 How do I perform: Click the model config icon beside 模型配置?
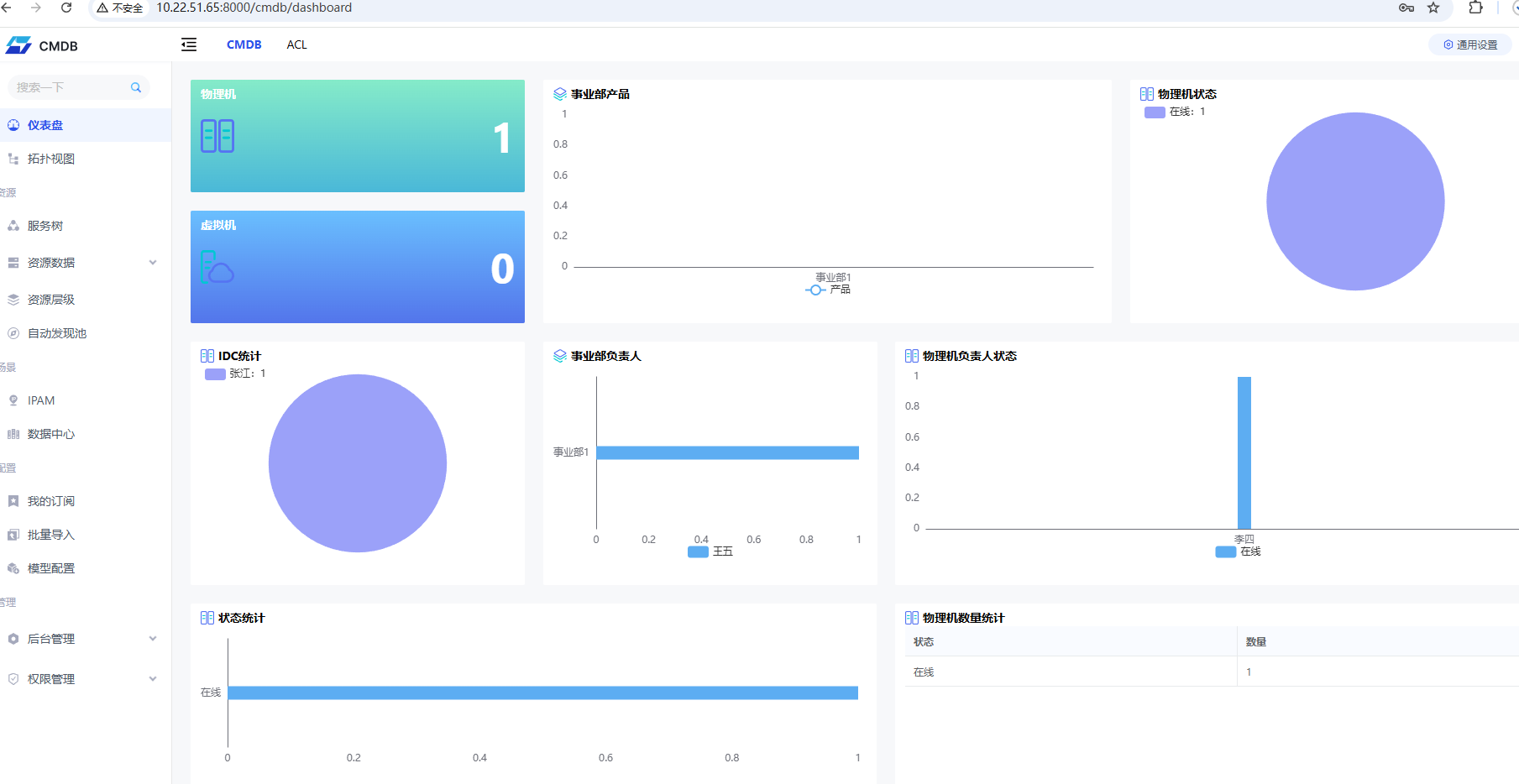coord(13,568)
